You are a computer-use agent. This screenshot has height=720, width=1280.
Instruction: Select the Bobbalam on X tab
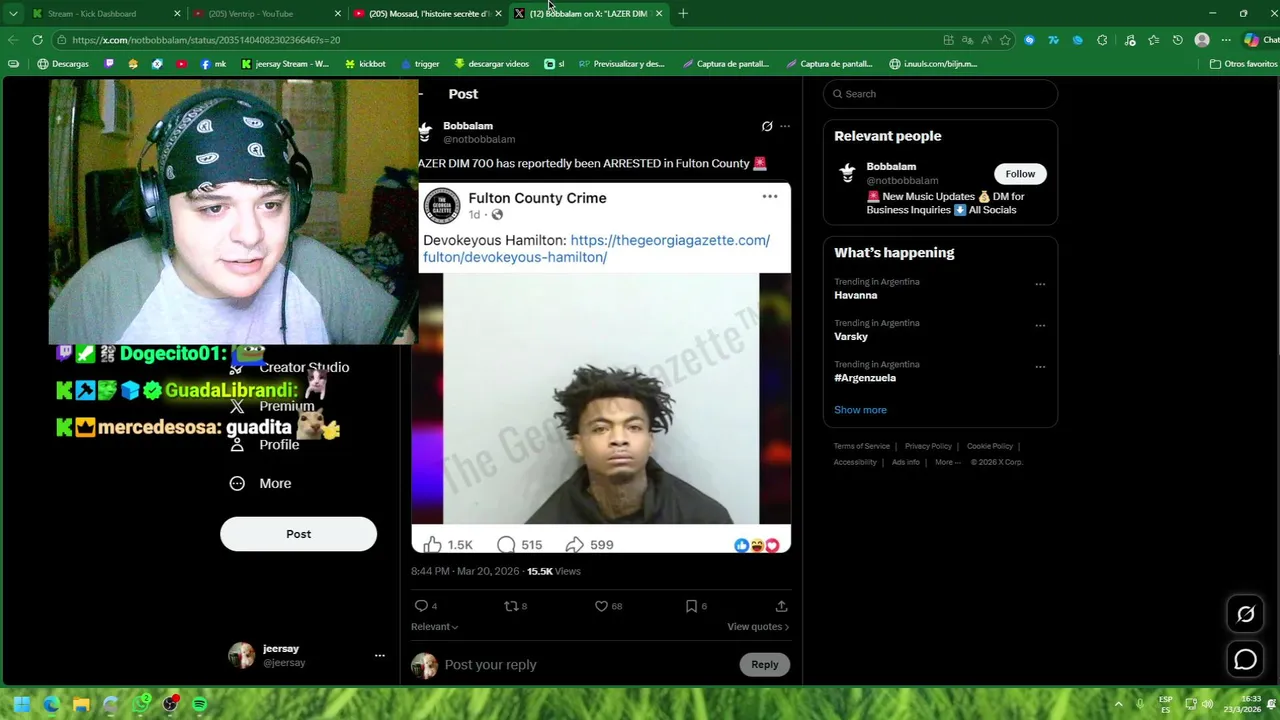click(x=588, y=14)
